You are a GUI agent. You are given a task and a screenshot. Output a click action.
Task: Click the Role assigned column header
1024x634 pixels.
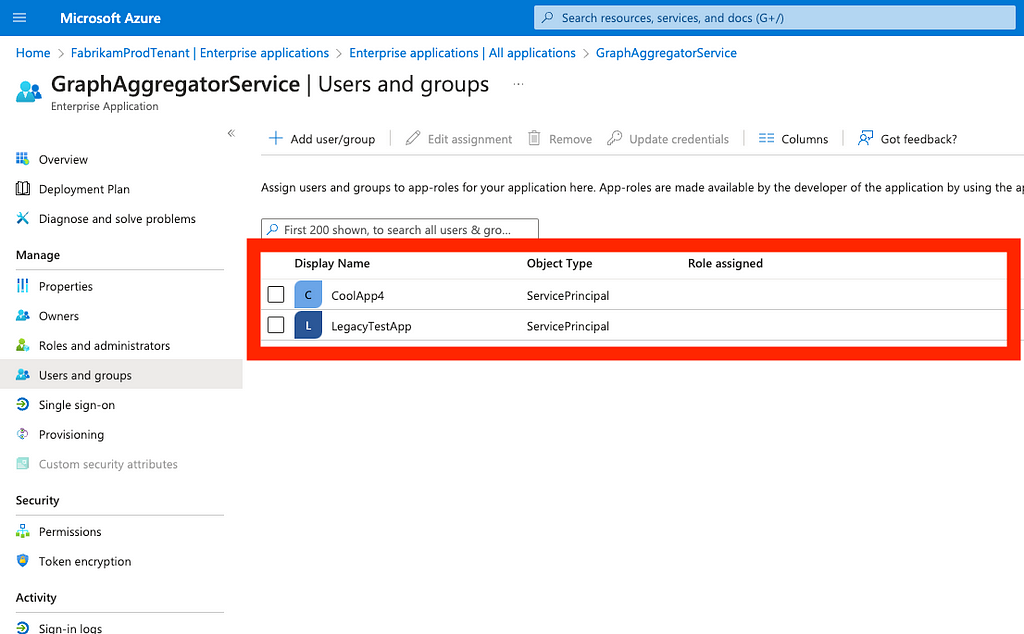click(x=725, y=263)
